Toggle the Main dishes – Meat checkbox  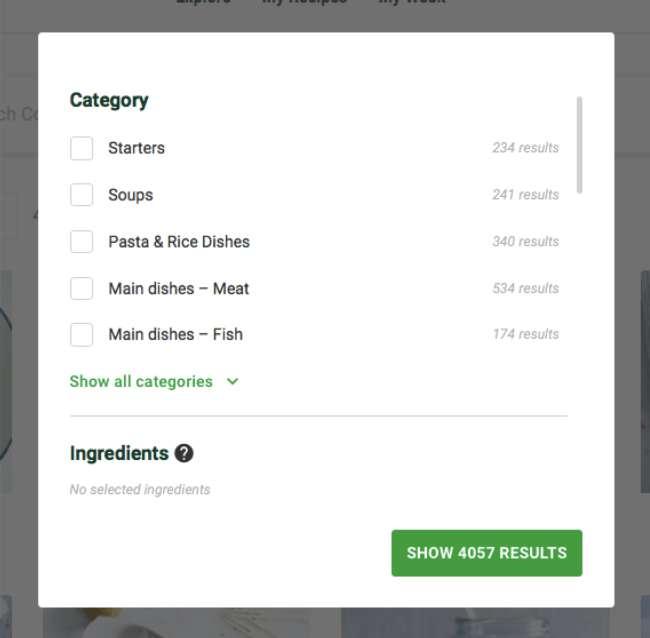pyautogui.click(x=82, y=288)
